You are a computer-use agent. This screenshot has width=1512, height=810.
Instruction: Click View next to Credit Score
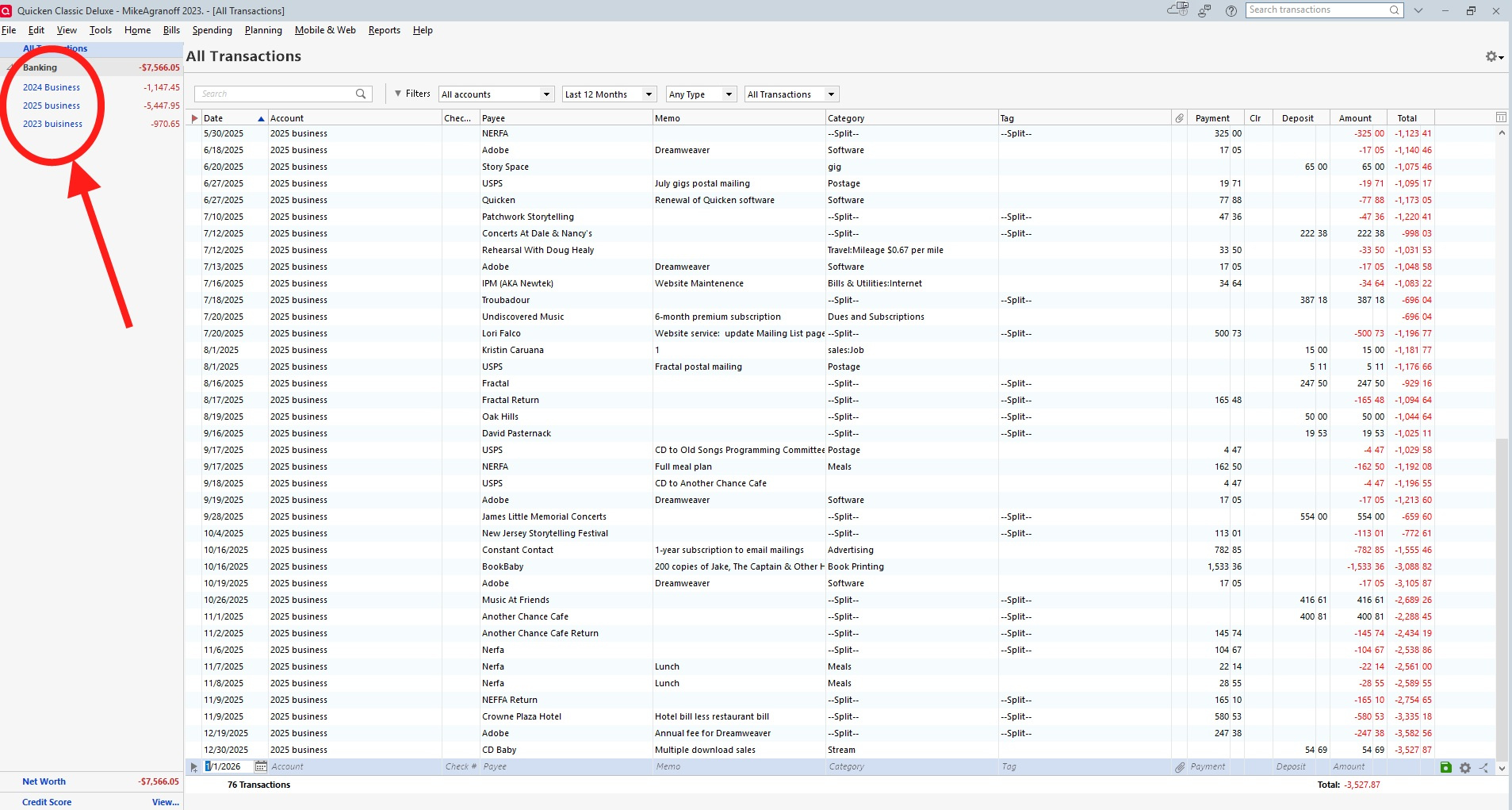point(166,802)
